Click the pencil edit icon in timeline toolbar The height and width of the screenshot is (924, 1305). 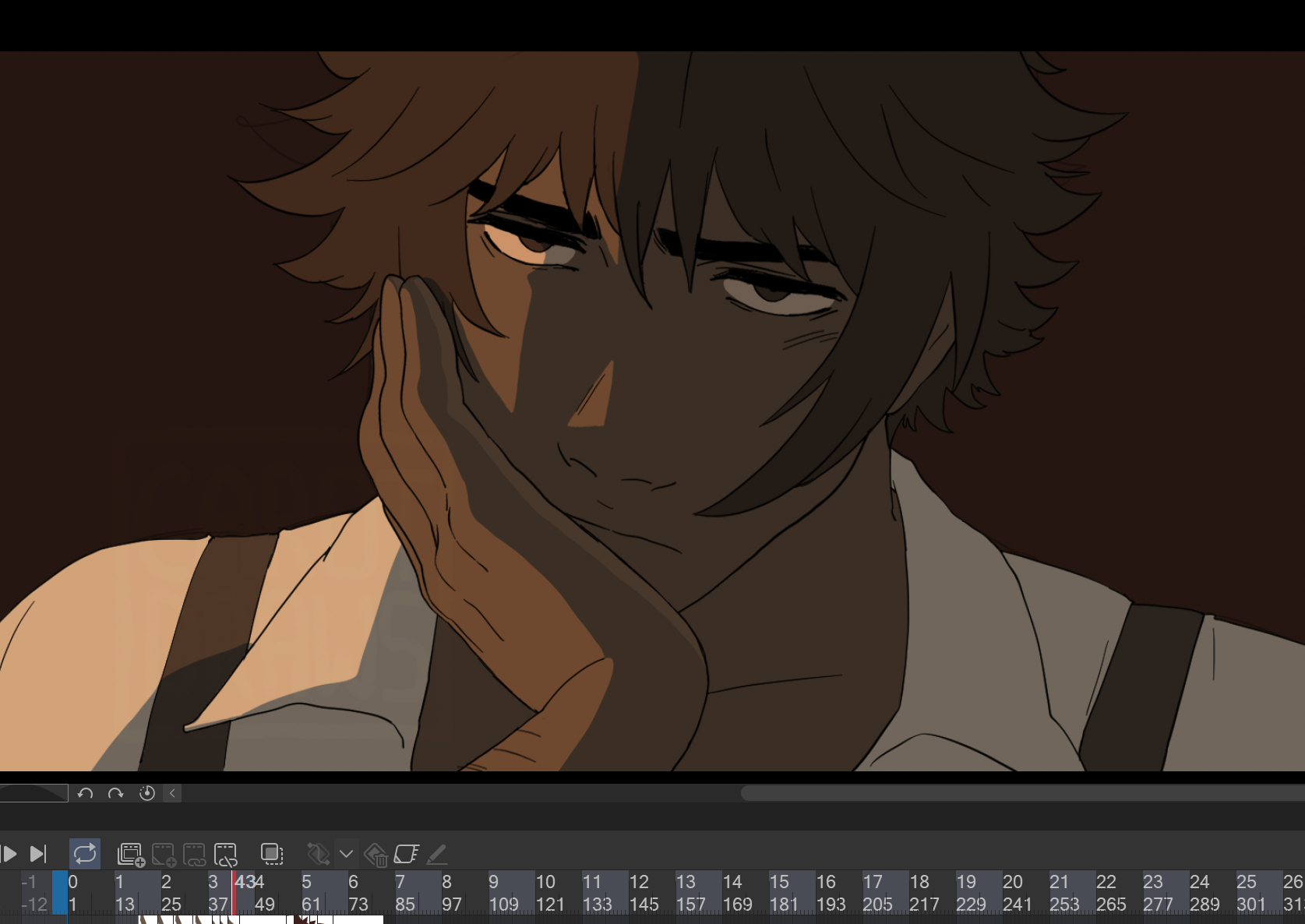437,854
